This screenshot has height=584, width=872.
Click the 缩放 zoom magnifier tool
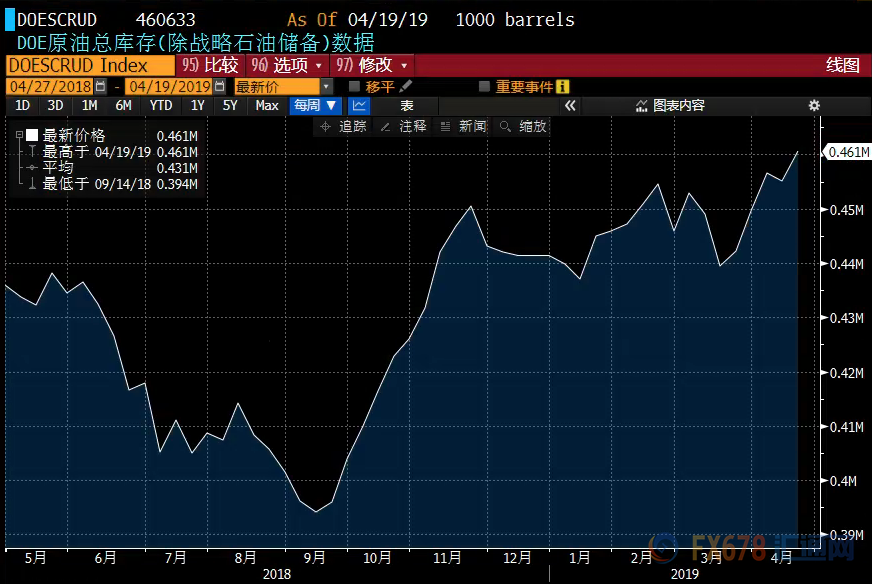click(x=523, y=126)
